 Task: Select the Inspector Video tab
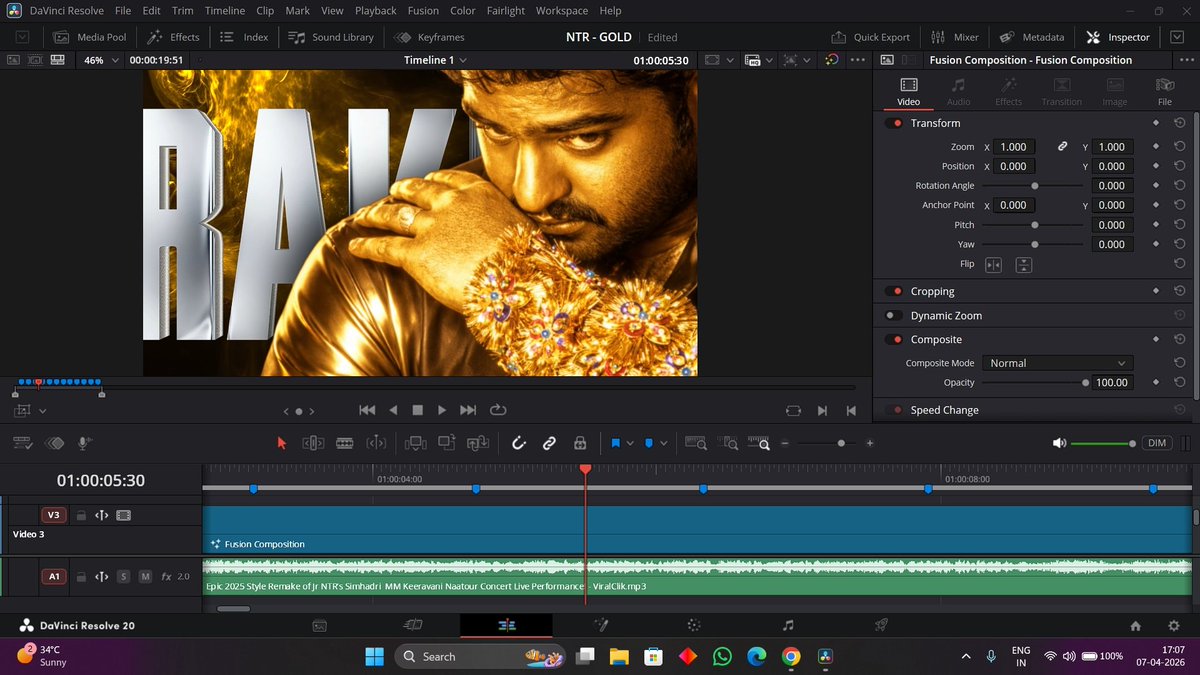(908, 91)
